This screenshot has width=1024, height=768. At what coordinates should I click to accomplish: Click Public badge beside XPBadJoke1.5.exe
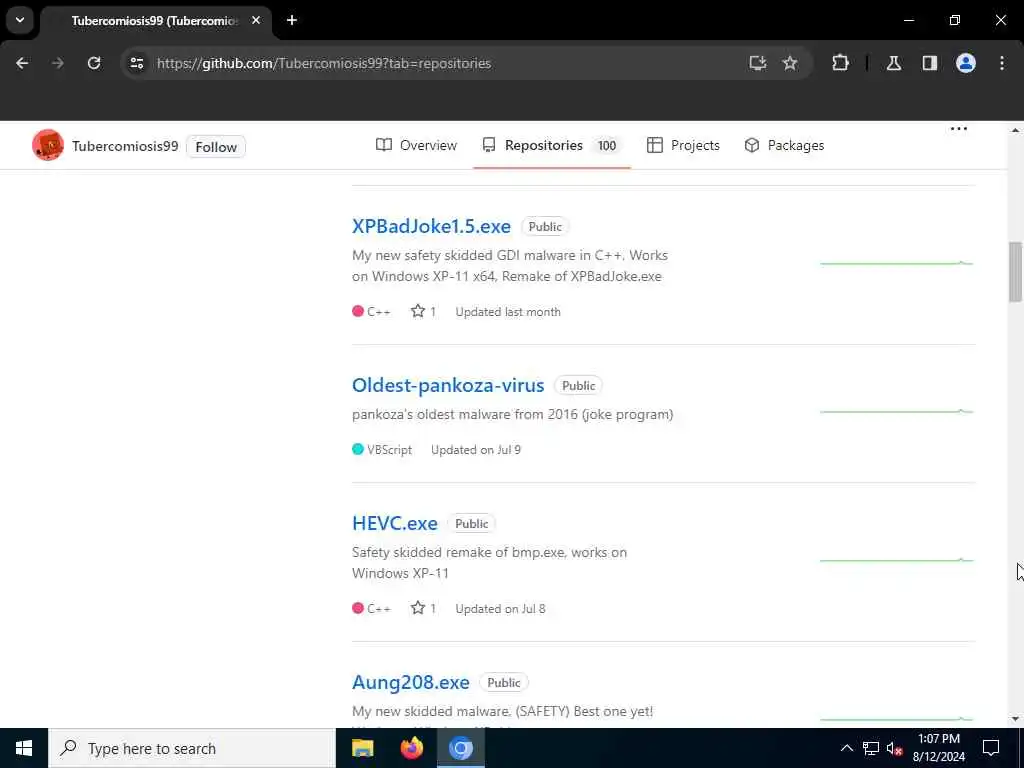545,227
